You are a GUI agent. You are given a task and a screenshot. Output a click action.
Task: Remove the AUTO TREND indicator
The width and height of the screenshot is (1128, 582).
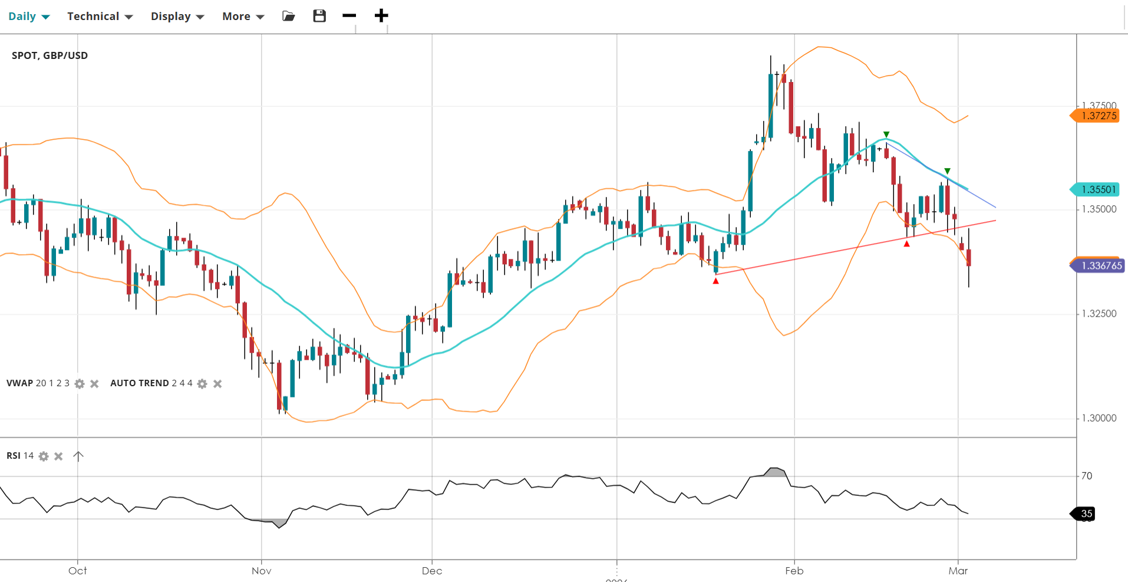click(217, 384)
